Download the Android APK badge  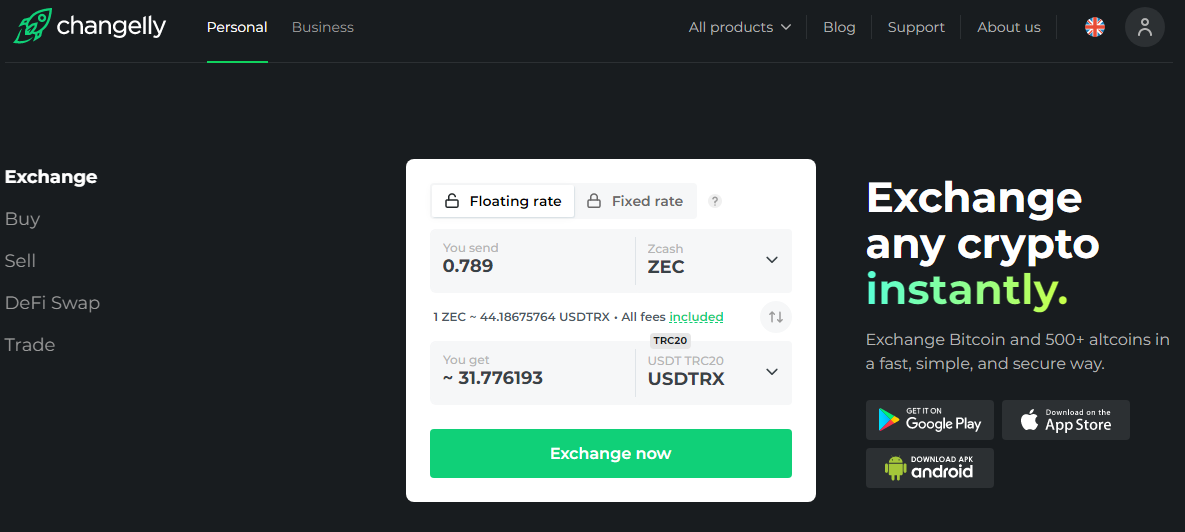tap(930, 468)
